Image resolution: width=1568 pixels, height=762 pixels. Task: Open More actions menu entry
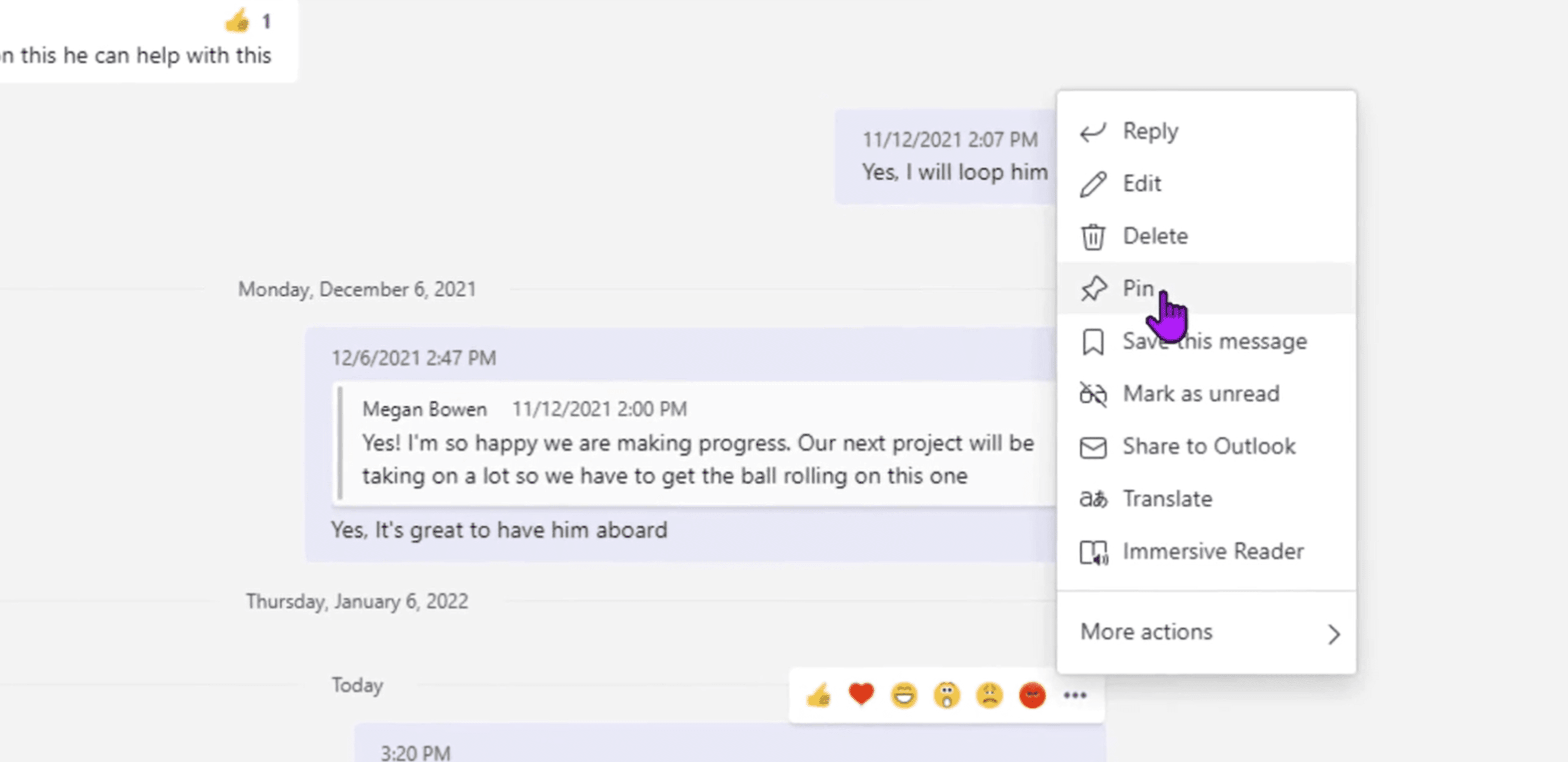[1206, 632]
